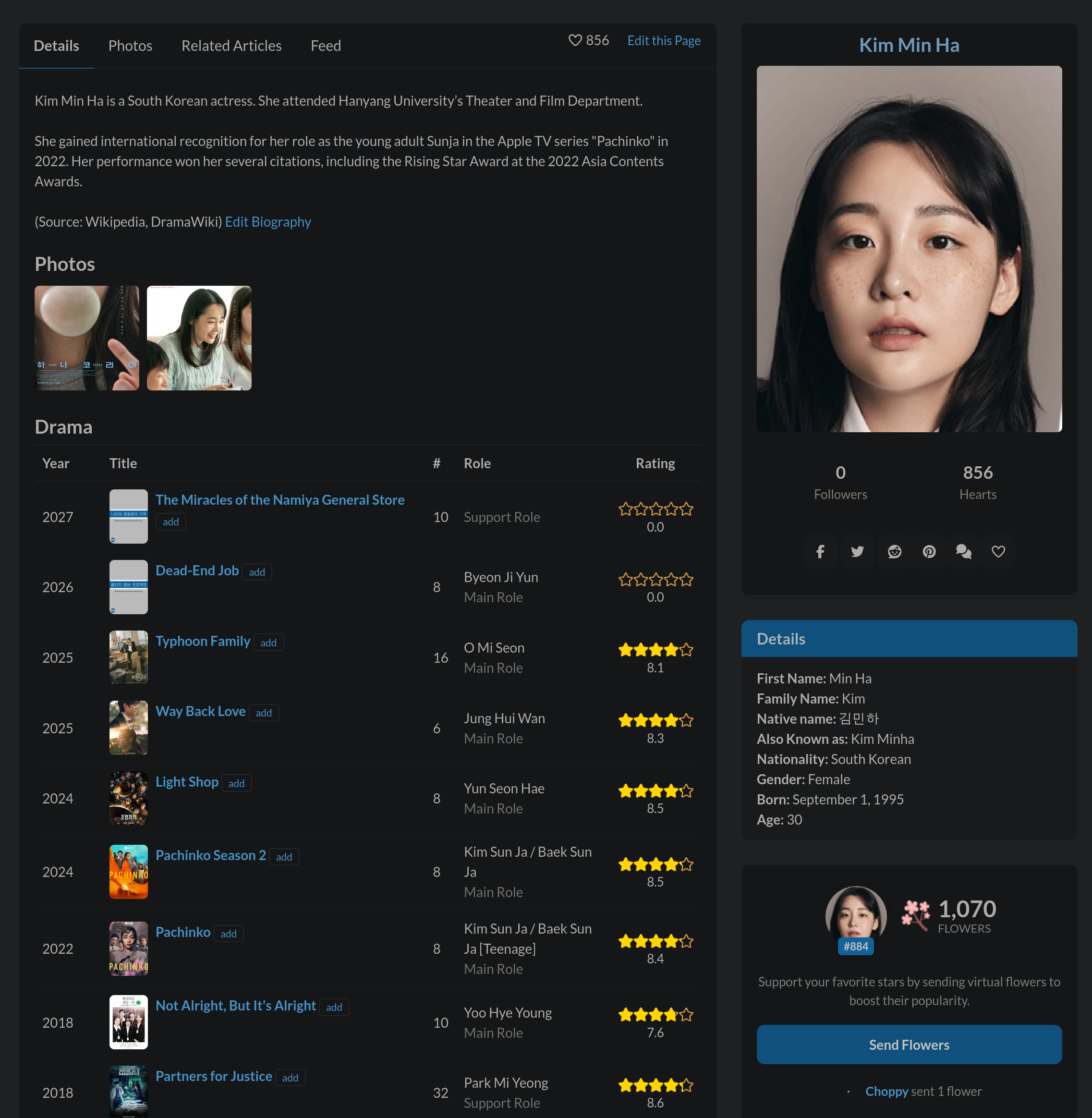
Task: Add Not Alright, But It's Alright to list
Action: point(334,1007)
